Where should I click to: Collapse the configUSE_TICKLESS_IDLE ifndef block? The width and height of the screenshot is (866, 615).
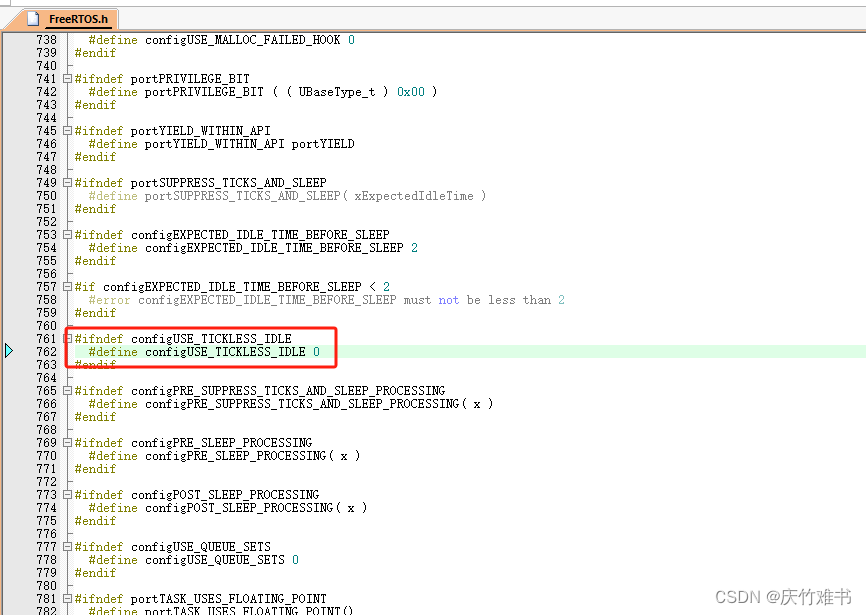click(x=66, y=338)
